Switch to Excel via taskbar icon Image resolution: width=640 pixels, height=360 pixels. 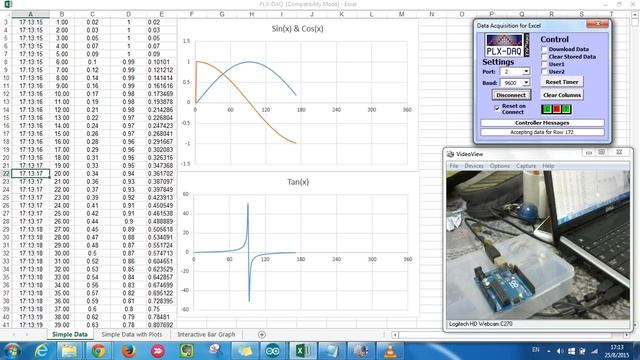point(302,351)
